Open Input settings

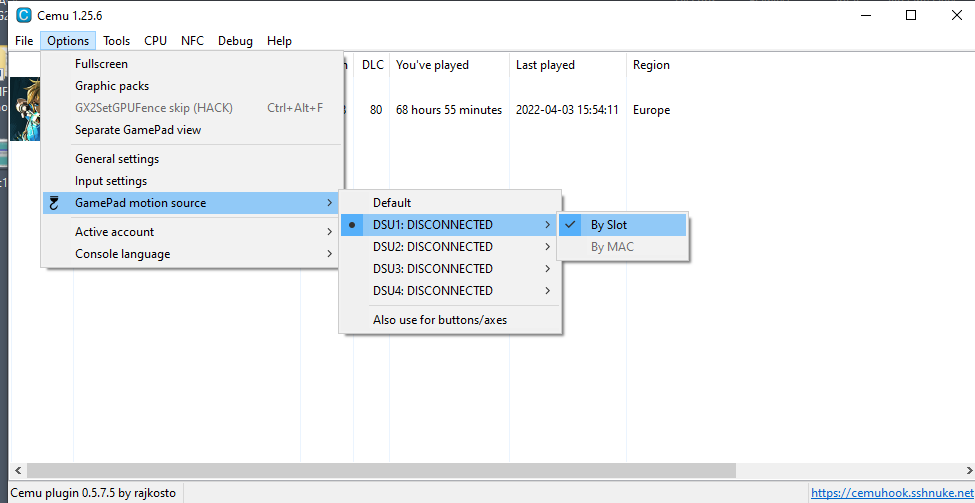(x=192, y=181)
